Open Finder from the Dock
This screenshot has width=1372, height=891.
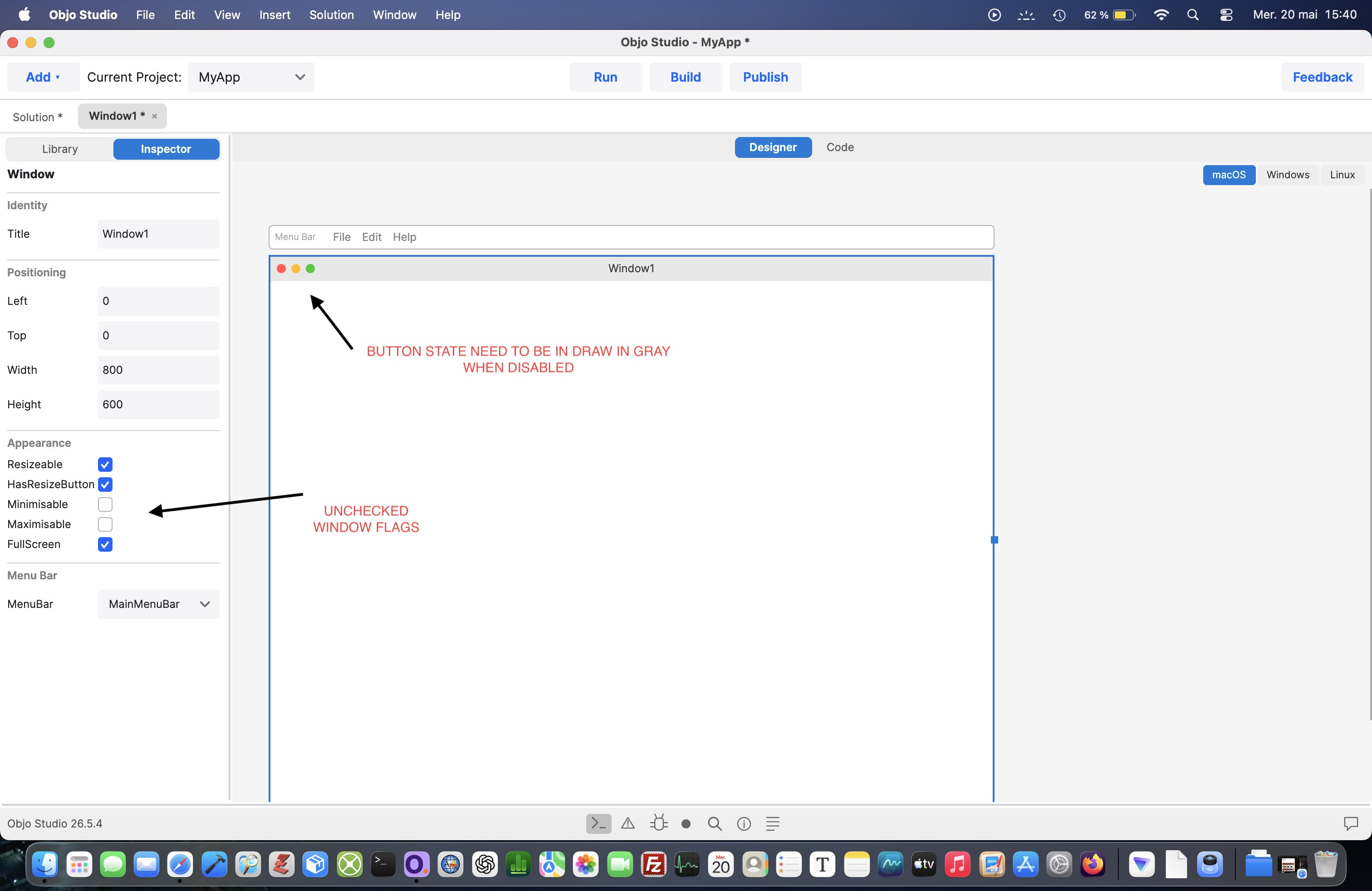pyautogui.click(x=45, y=865)
